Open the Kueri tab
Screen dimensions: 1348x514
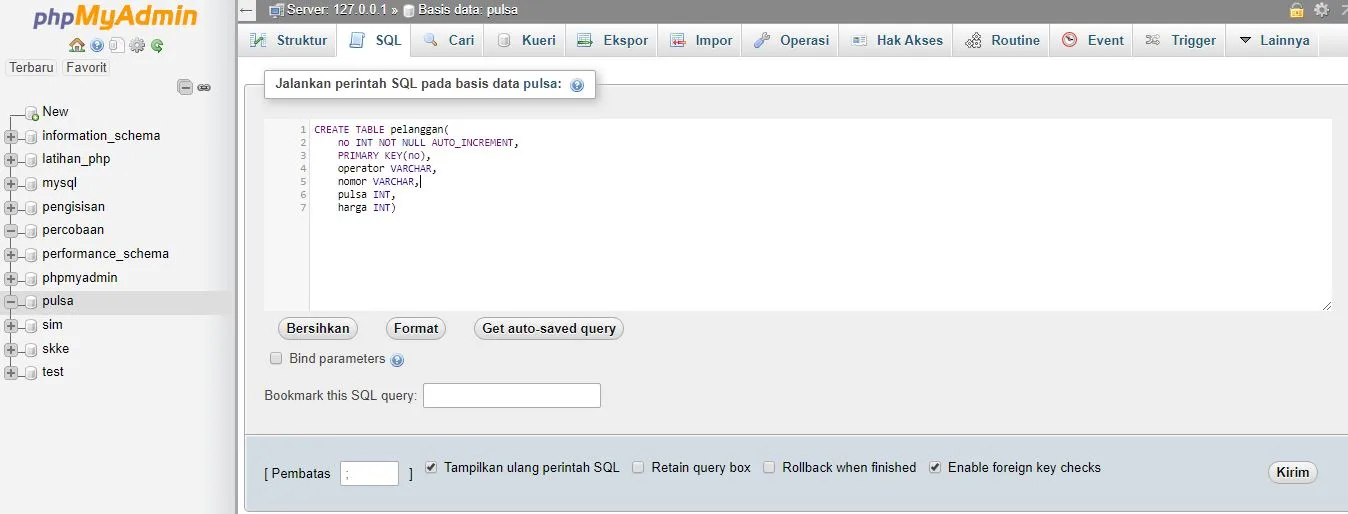pyautogui.click(x=526, y=41)
